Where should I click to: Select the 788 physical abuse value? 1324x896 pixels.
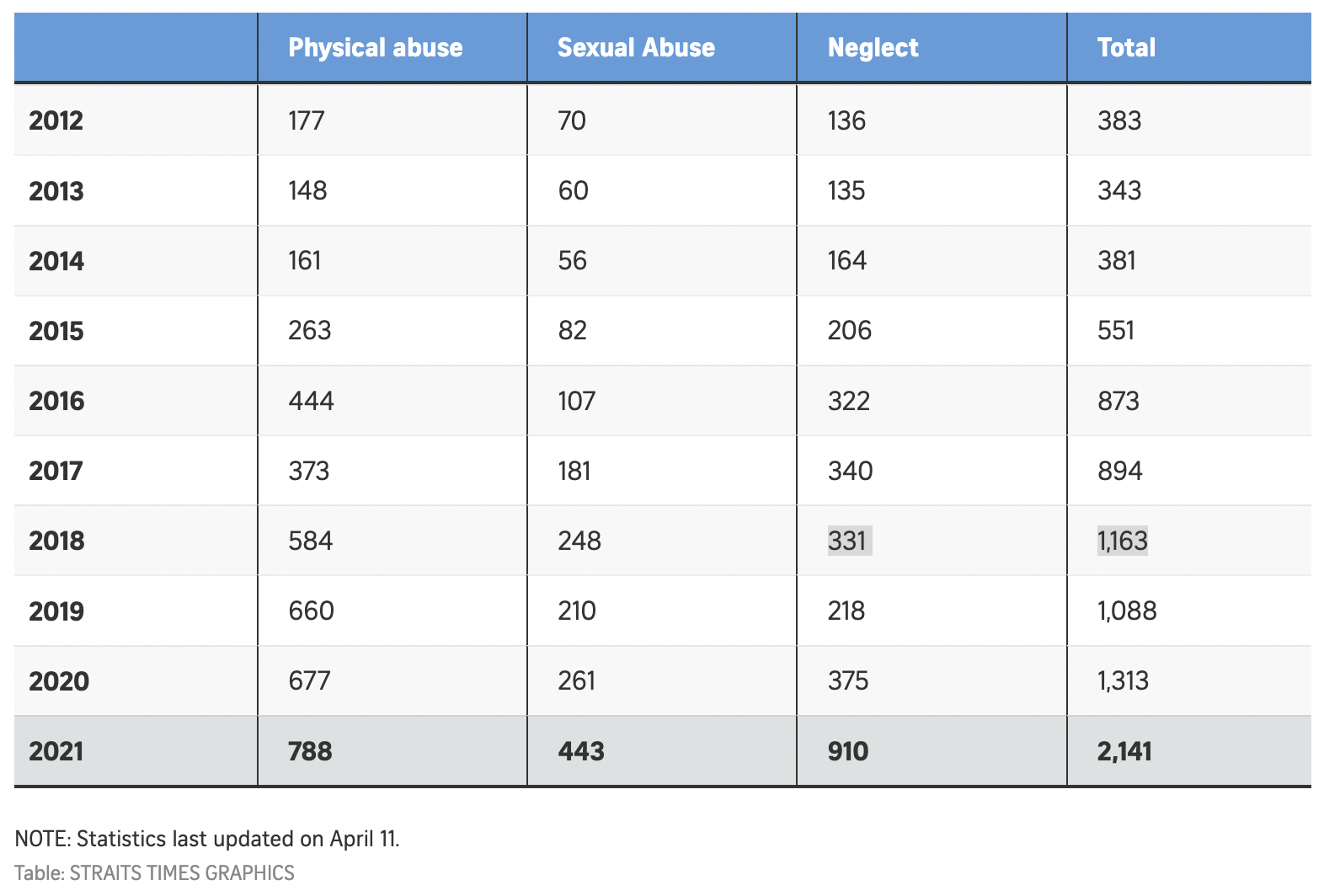click(x=310, y=751)
